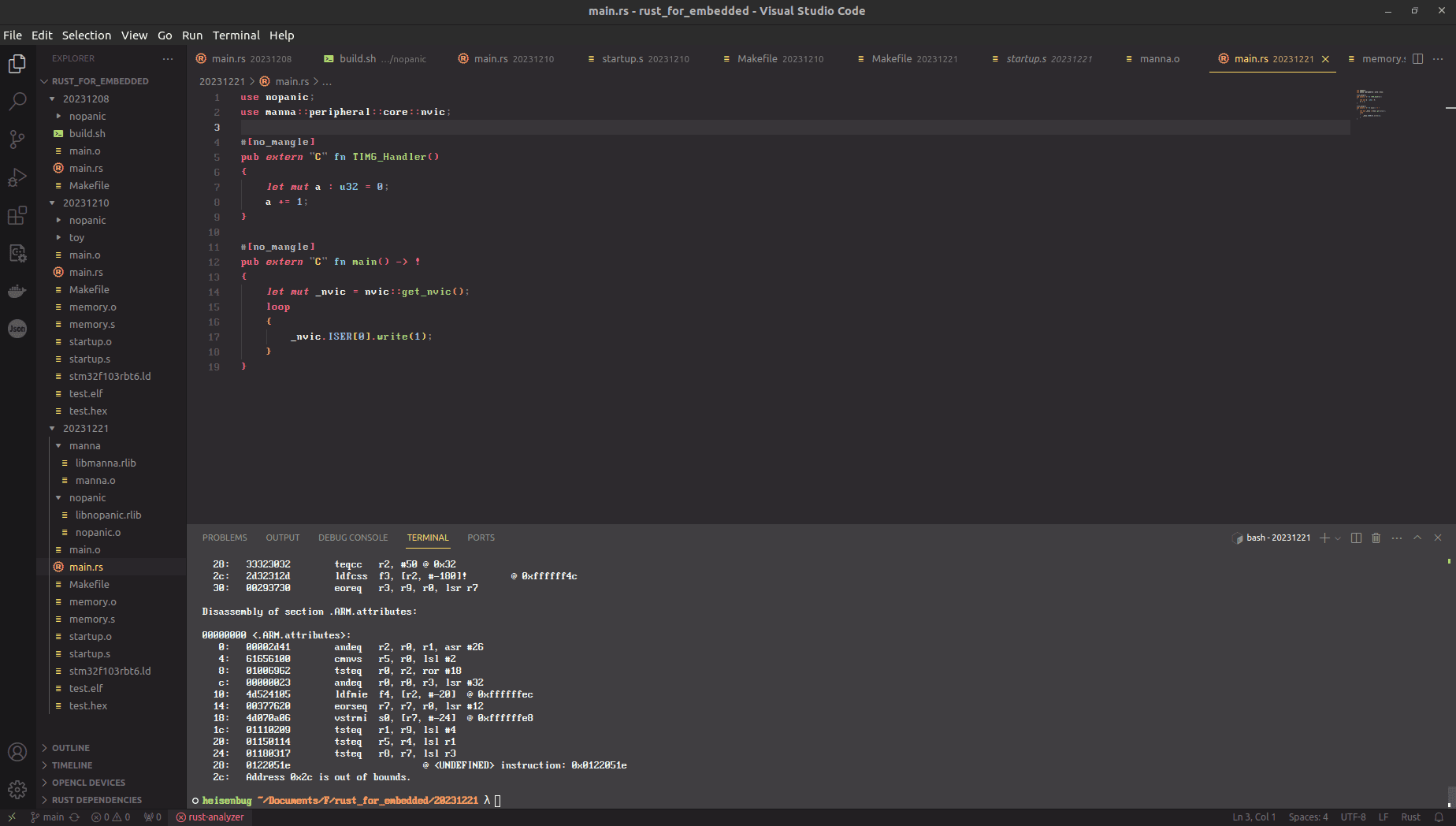Switch to PORTS panel tab
This screenshot has height=826, width=1456.
481,538
